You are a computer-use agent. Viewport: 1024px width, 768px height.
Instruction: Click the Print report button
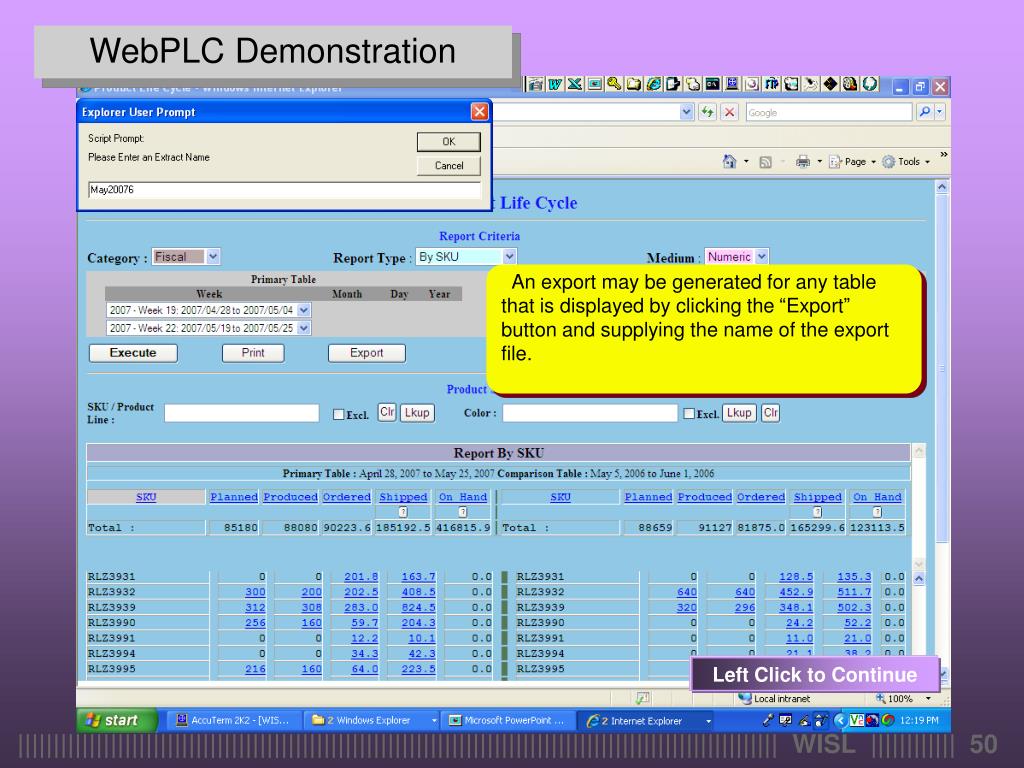pos(253,353)
